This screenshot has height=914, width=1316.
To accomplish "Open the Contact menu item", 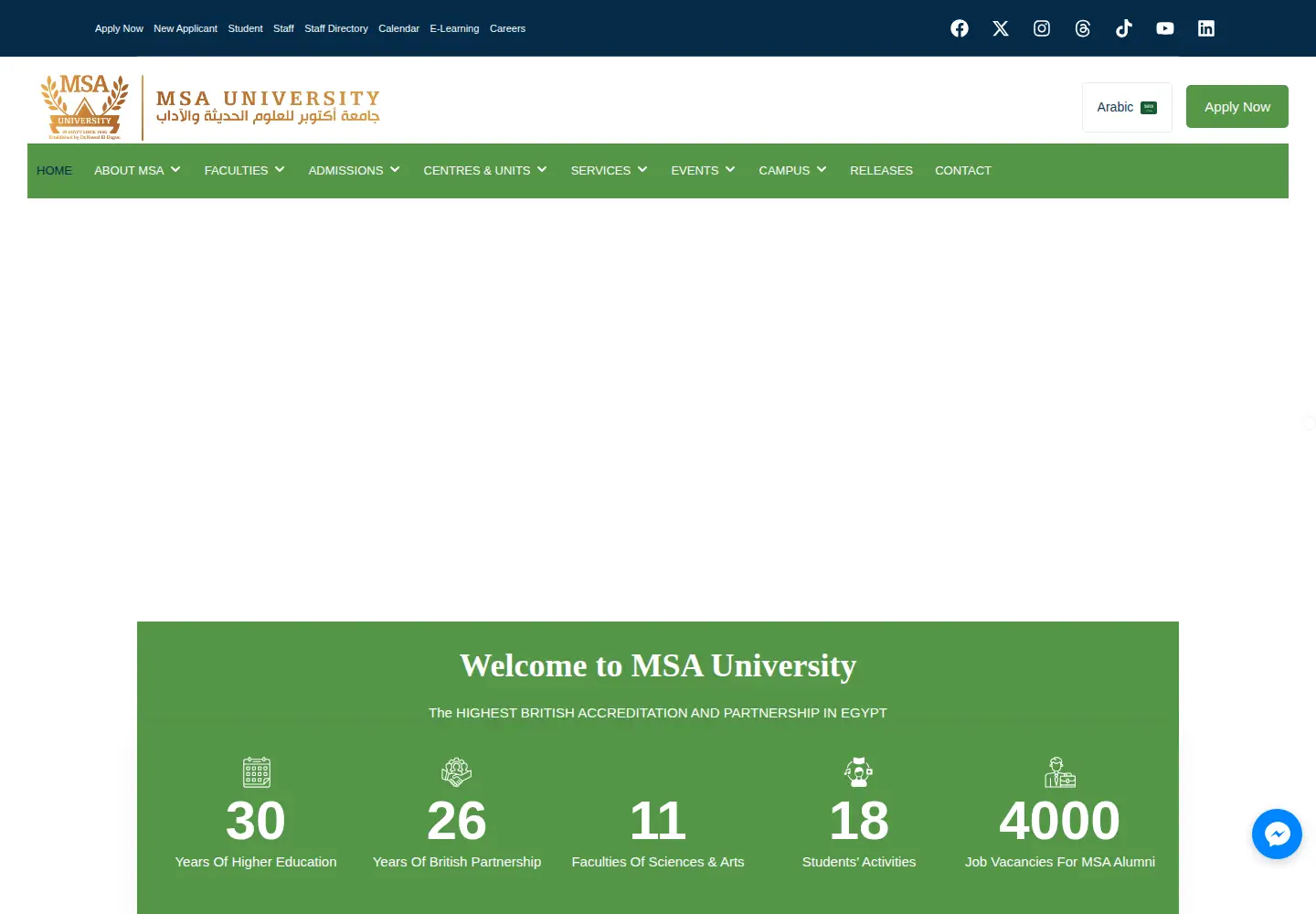I will click(963, 171).
